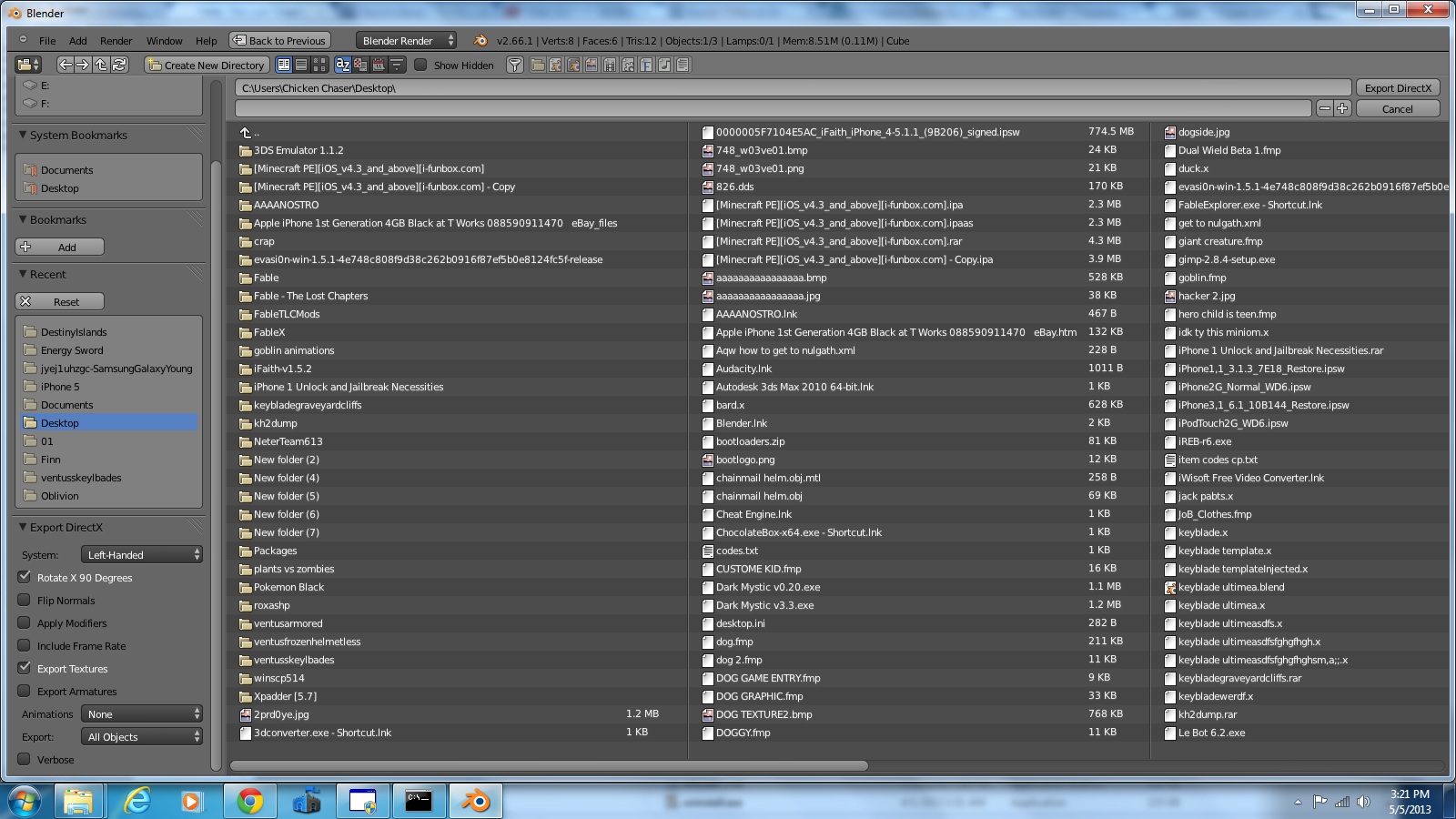The width and height of the screenshot is (1456, 819).
Task: Enable Show Hidden files checkbox
Action: click(420, 65)
